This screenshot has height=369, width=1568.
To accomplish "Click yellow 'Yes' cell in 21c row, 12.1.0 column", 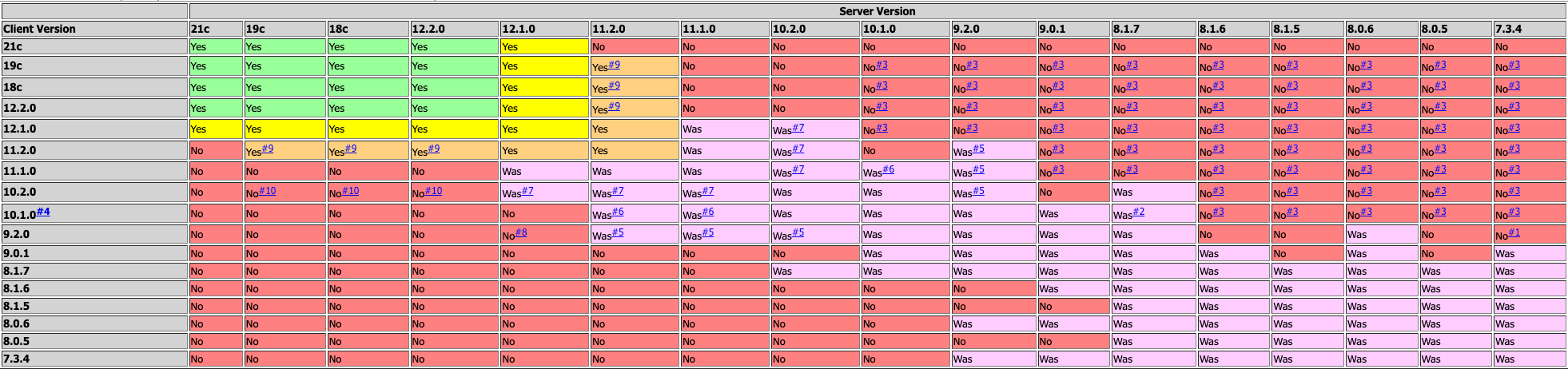I will (x=544, y=46).
